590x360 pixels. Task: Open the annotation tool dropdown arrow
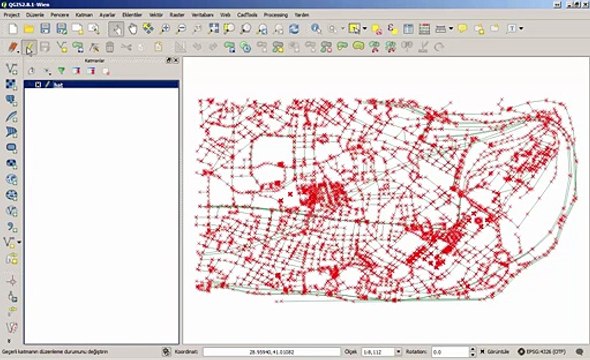coord(522,29)
